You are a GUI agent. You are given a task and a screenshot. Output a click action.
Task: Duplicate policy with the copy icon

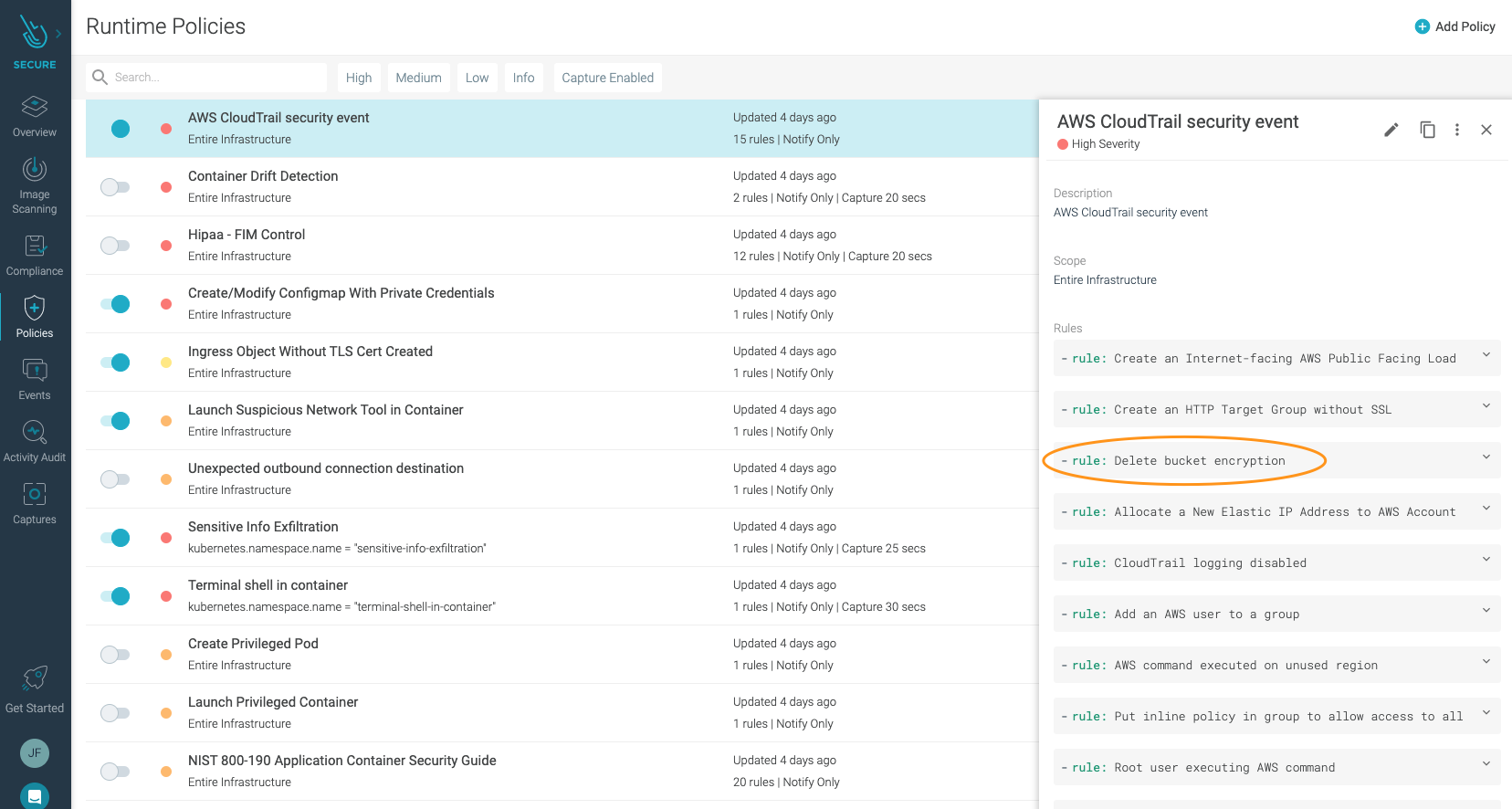point(1428,130)
